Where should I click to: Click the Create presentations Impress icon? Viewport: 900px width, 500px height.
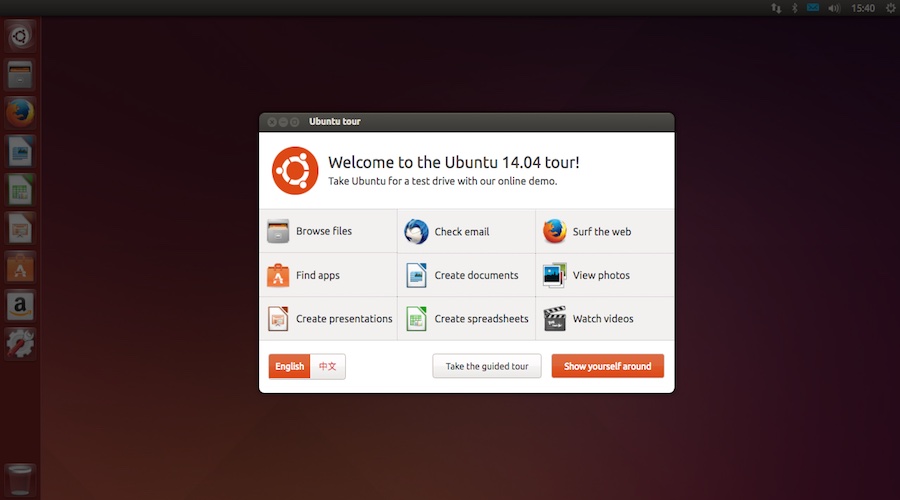278,319
